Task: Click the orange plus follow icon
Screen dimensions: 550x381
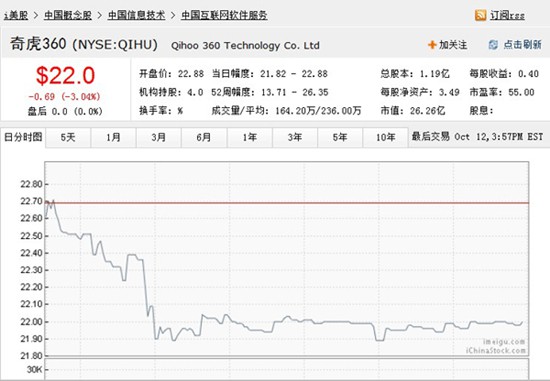Action: [x=432, y=45]
